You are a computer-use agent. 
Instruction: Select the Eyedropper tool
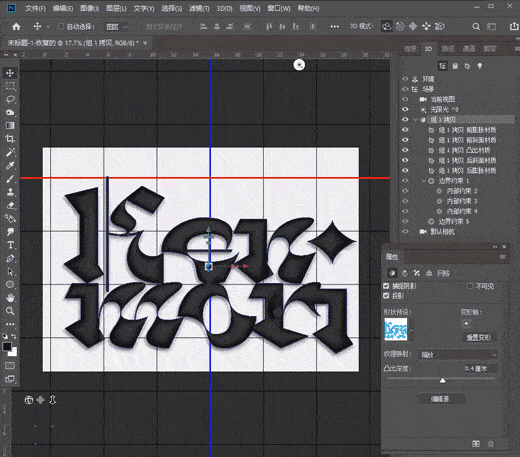pos(10,166)
